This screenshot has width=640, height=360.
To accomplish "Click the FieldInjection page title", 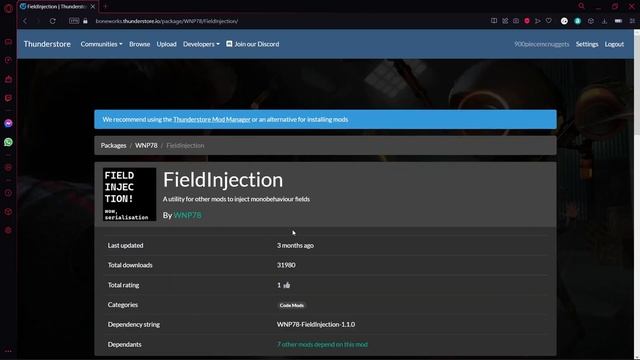I will tap(223, 180).
